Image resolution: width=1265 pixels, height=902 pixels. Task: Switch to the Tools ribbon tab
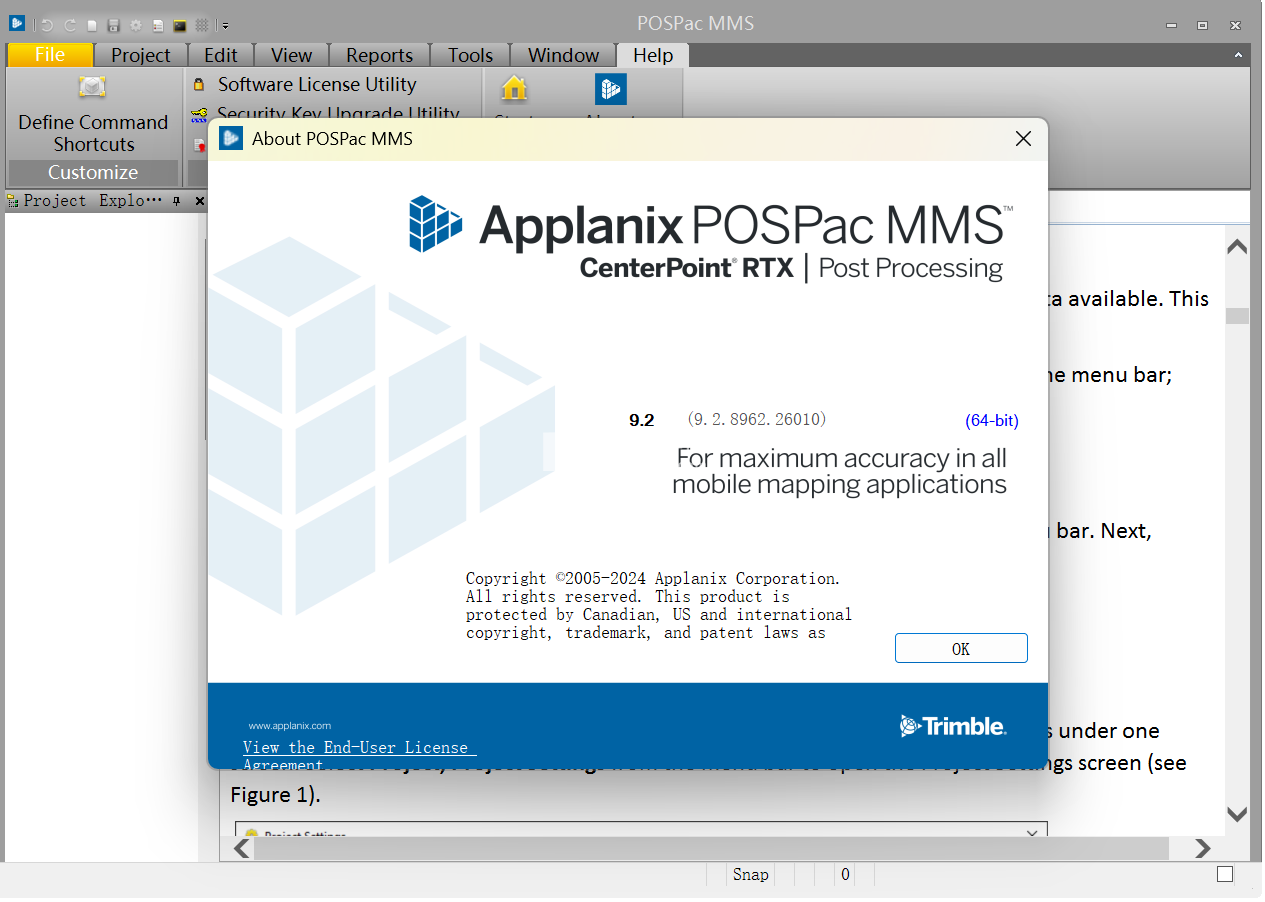click(471, 55)
